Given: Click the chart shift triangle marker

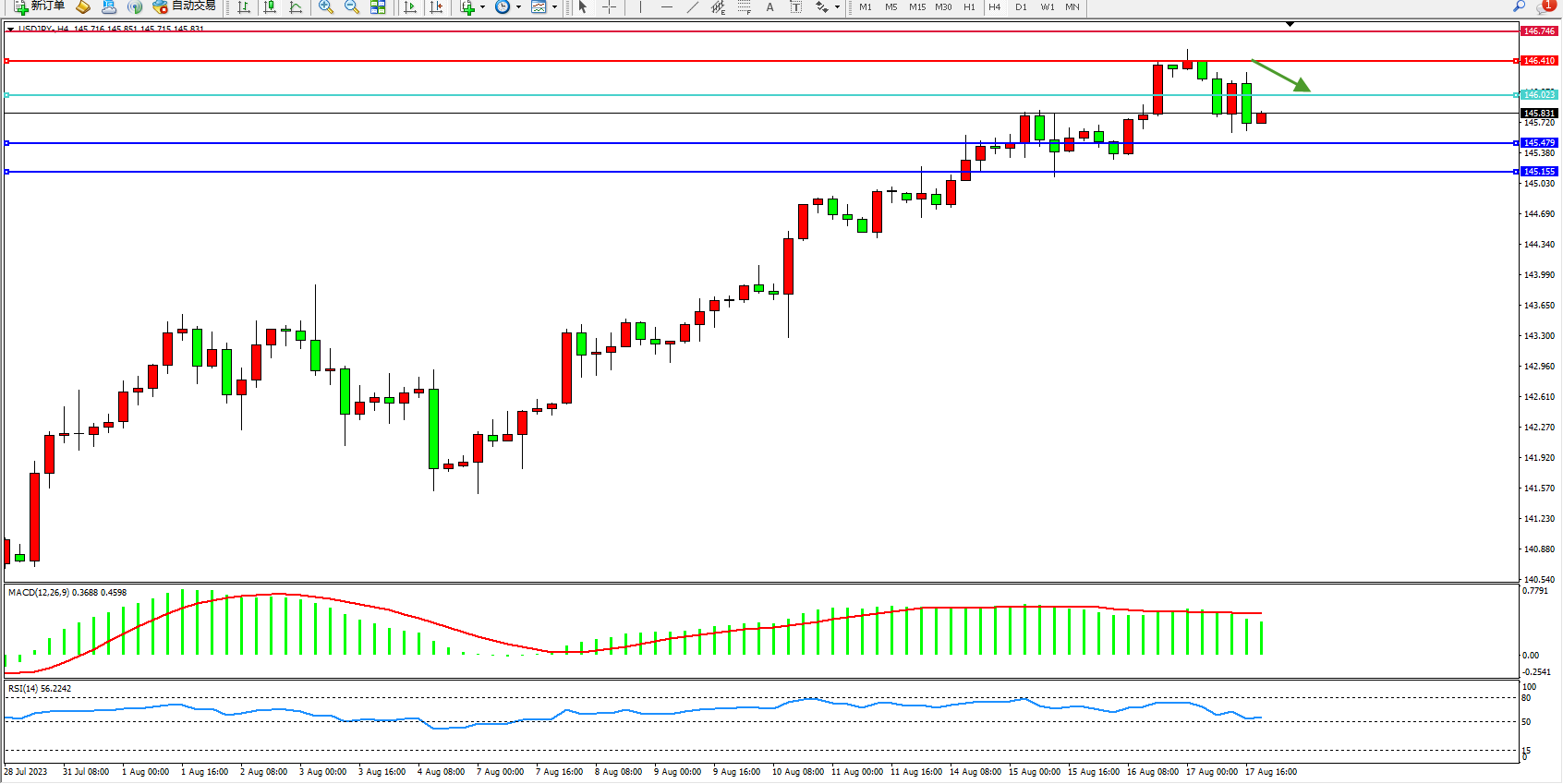Looking at the screenshot, I should tap(1290, 24).
